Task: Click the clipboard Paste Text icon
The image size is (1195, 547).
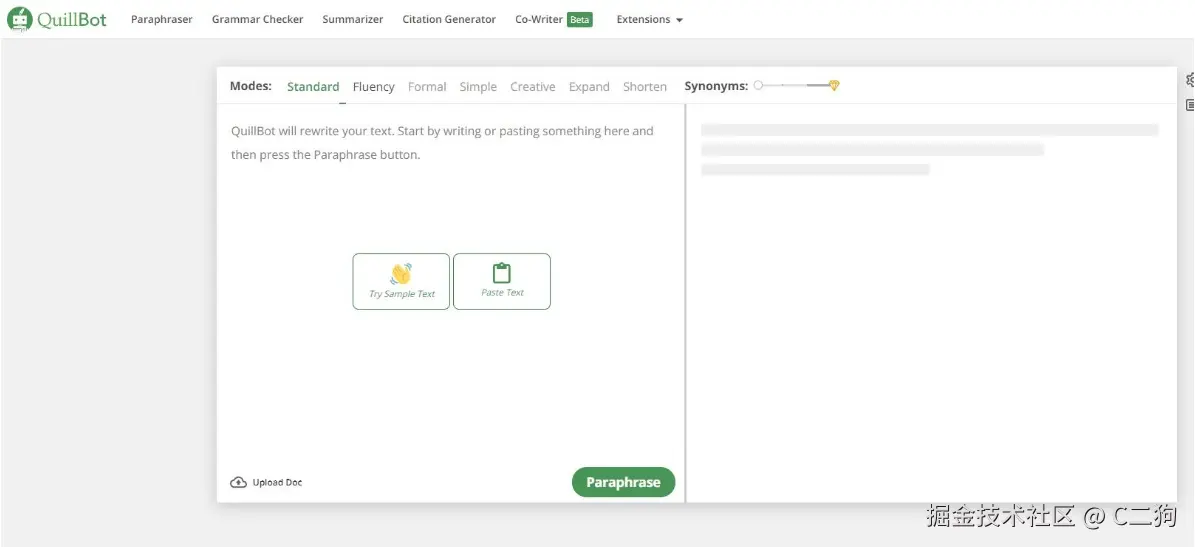Action: tap(501, 273)
